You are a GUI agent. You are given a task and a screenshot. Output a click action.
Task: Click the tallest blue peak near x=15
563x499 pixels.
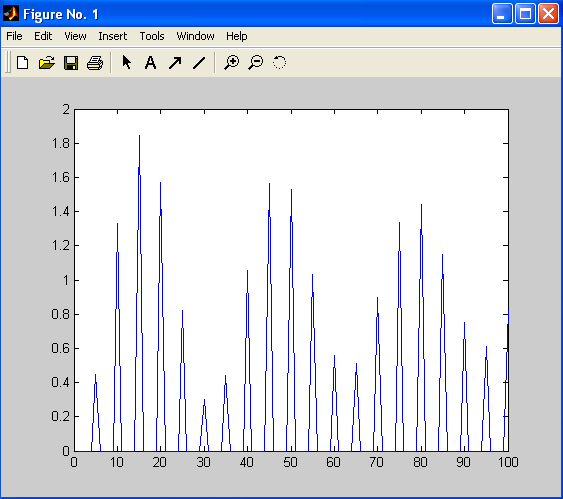coord(139,136)
